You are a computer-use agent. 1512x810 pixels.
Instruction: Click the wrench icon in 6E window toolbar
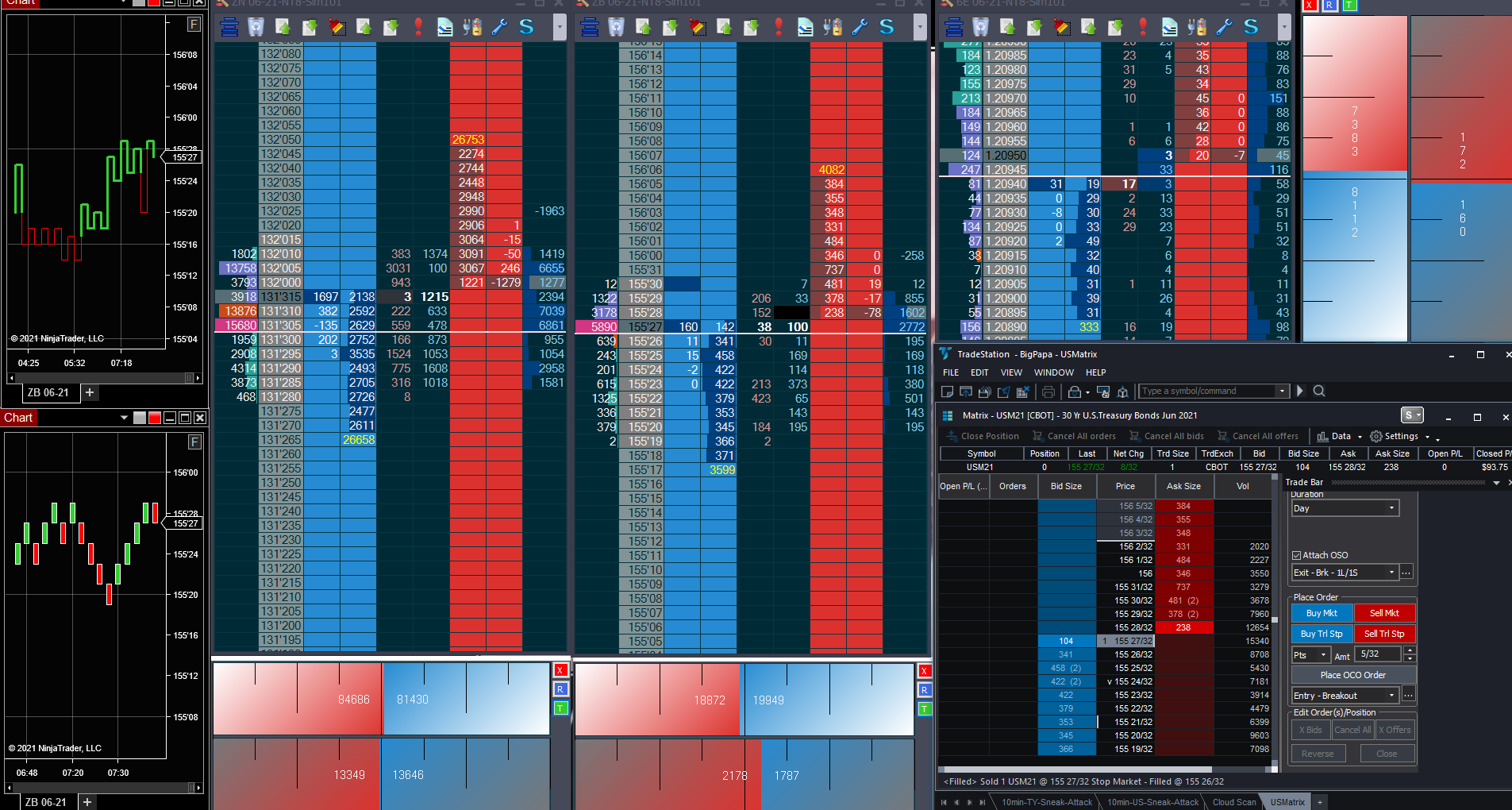point(1224,28)
